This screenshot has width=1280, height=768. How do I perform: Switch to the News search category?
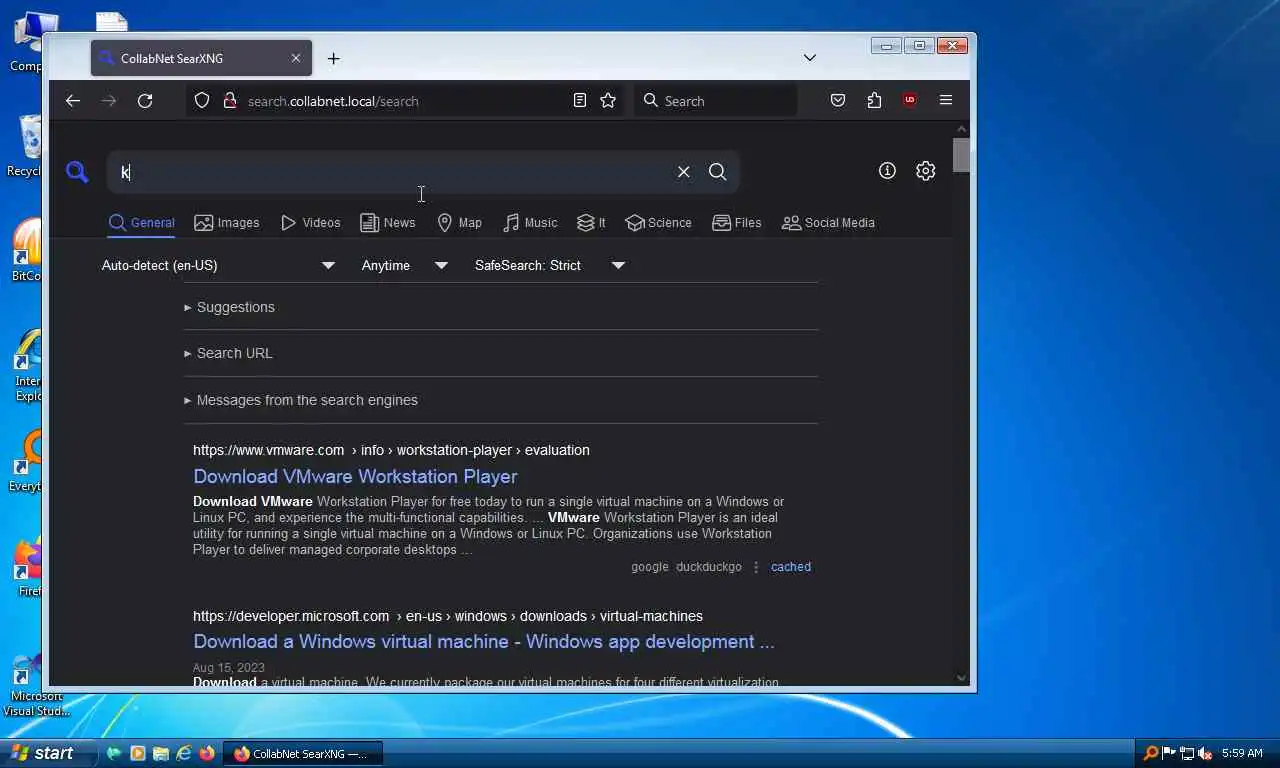point(388,223)
